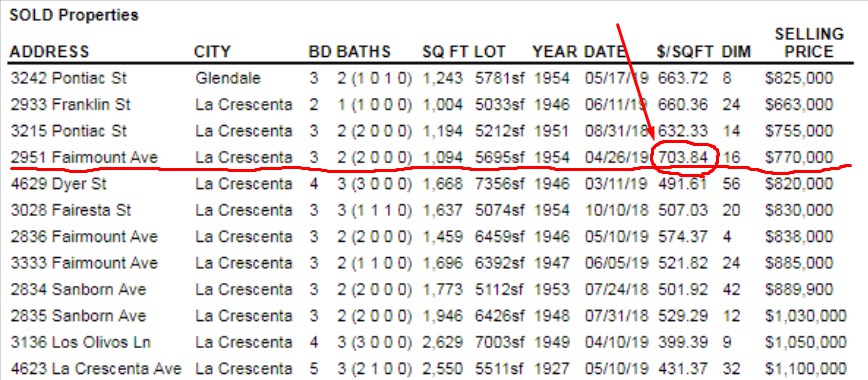Click the 2,550 square feet value
This screenshot has width=868, height=380.
tap(443, 368)
